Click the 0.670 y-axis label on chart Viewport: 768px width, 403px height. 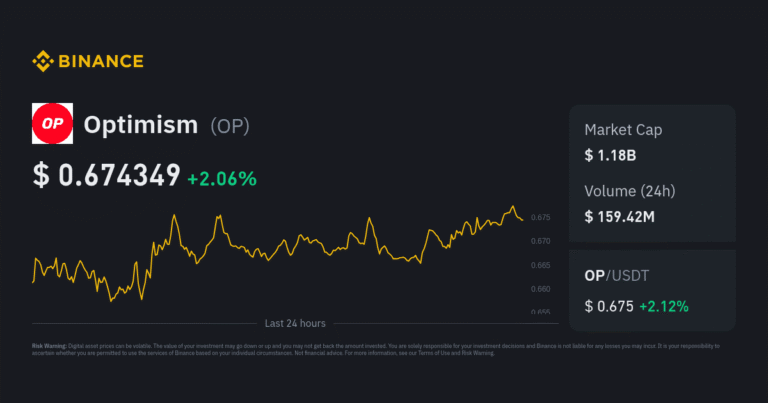pyautogui.click(x=540, y=241)
